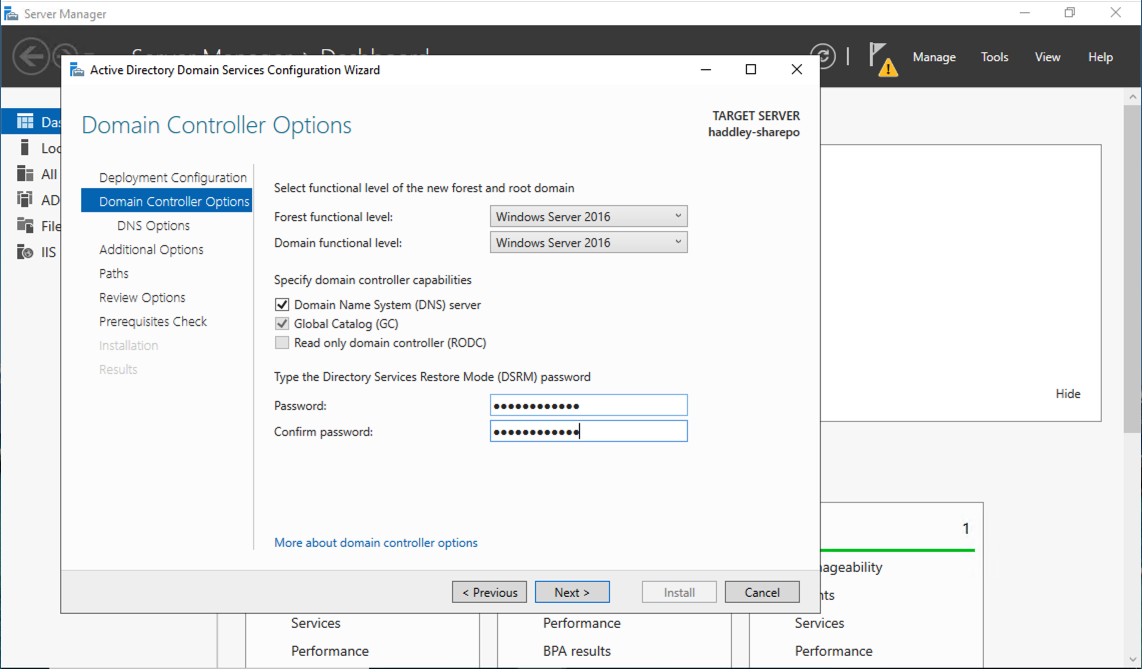The image size is (1142, 669).
Task: Toggle Domain Name System (DNS) server checkbox
Action: (282, 305)
